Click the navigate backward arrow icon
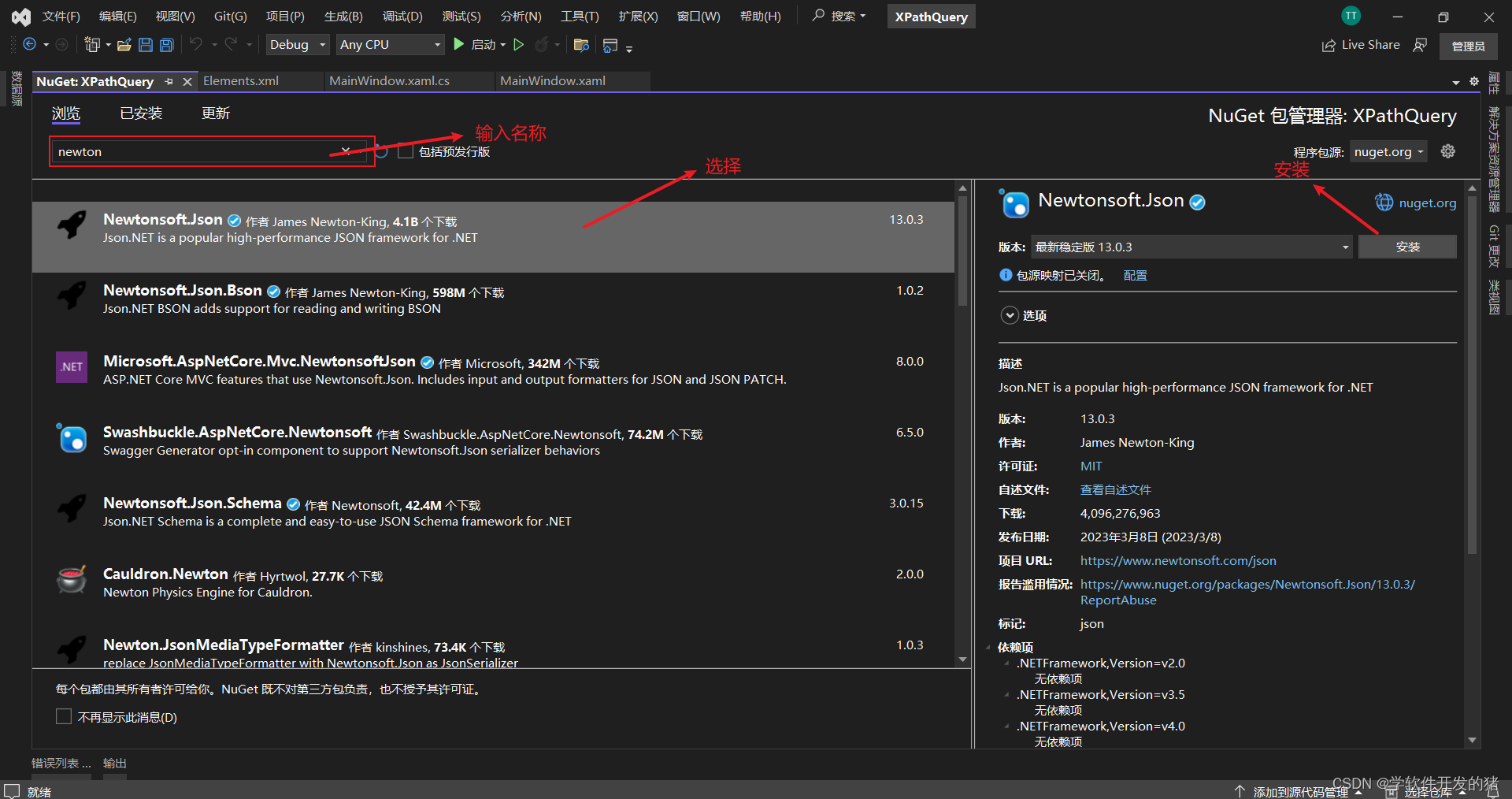 [29, 45]
